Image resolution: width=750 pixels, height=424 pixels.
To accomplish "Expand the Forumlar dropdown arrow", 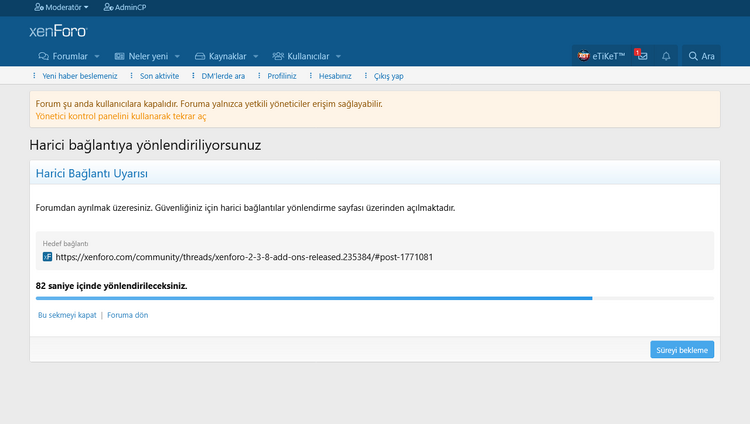I will click(x=96, y=56).
